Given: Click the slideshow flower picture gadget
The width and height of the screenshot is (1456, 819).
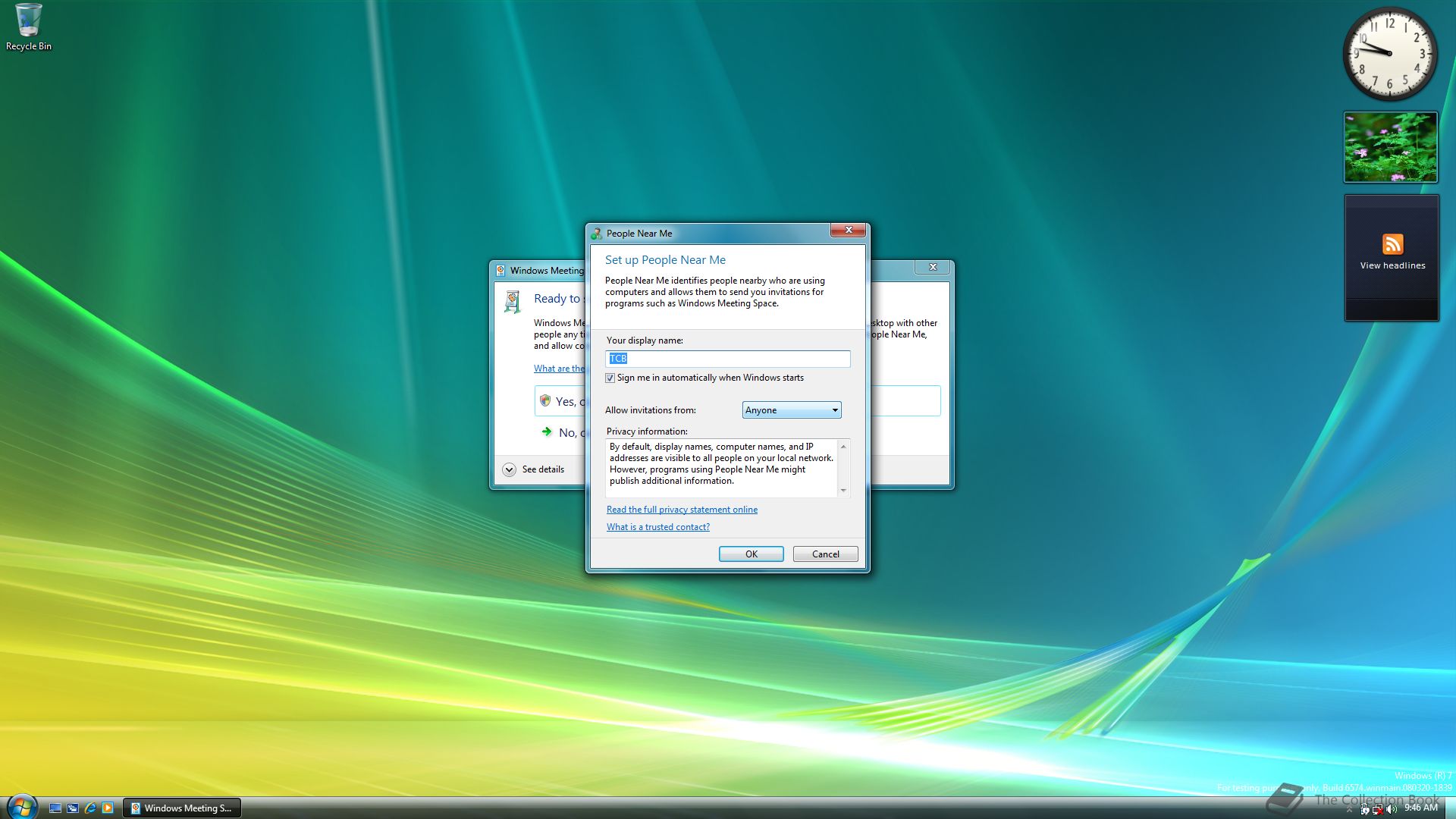Looking at the screenshot, I should pyautogui.click(x=1390, y=147).
